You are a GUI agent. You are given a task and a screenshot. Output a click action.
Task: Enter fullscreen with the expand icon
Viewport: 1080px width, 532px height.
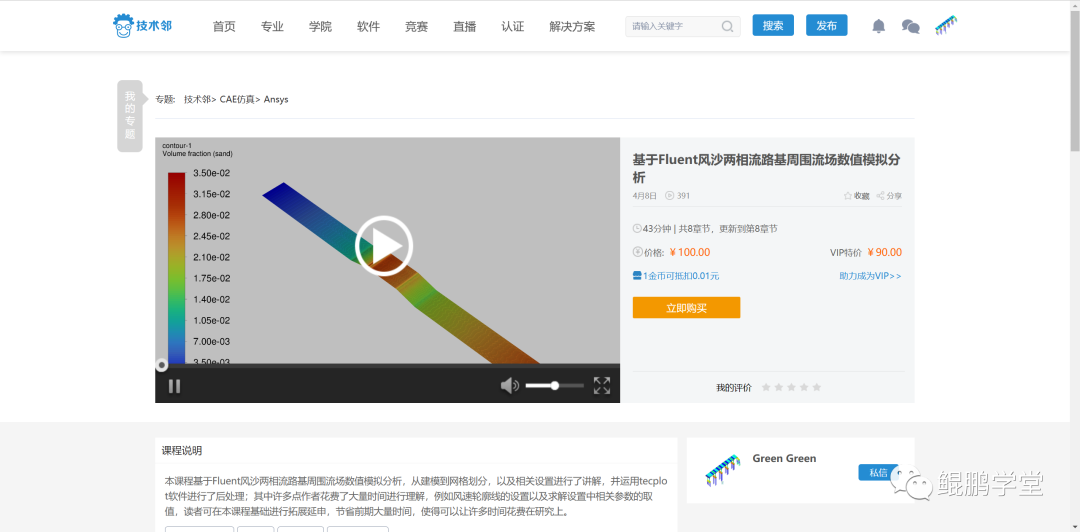[602, 386]
